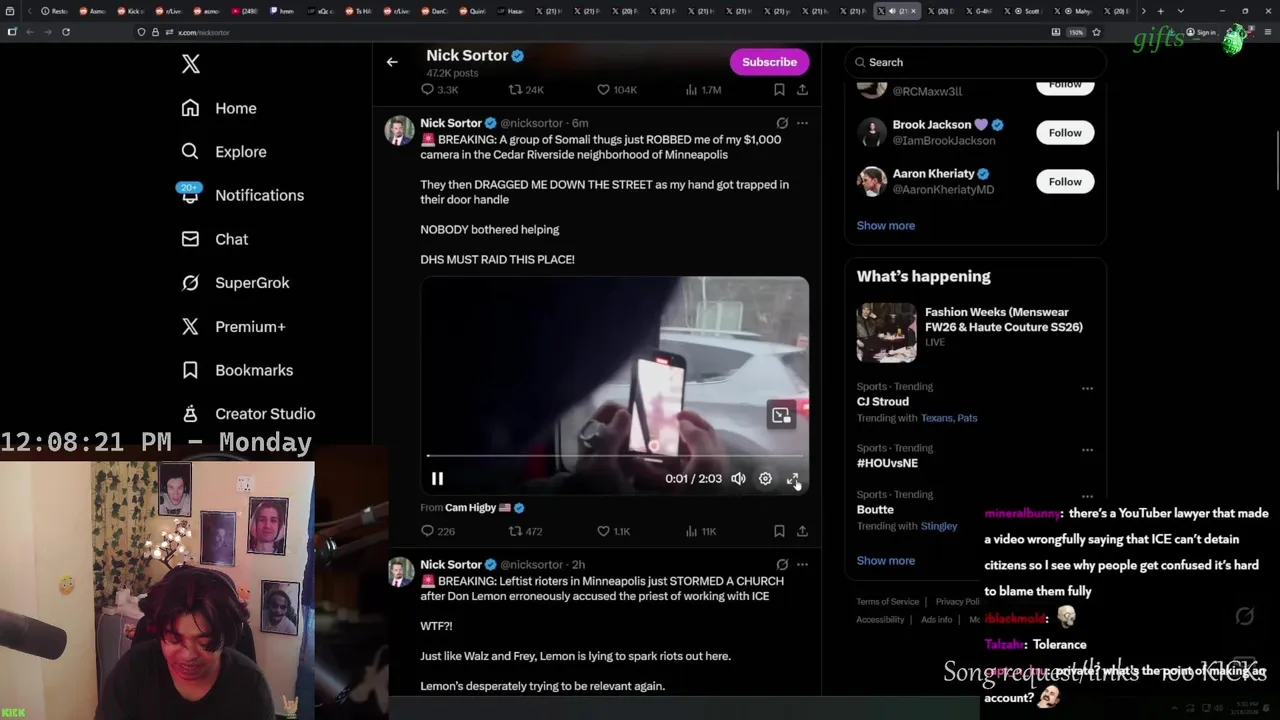Click the Texans link under CJ Stroud
Screen dimensions: 1280x720
point(937,418)
